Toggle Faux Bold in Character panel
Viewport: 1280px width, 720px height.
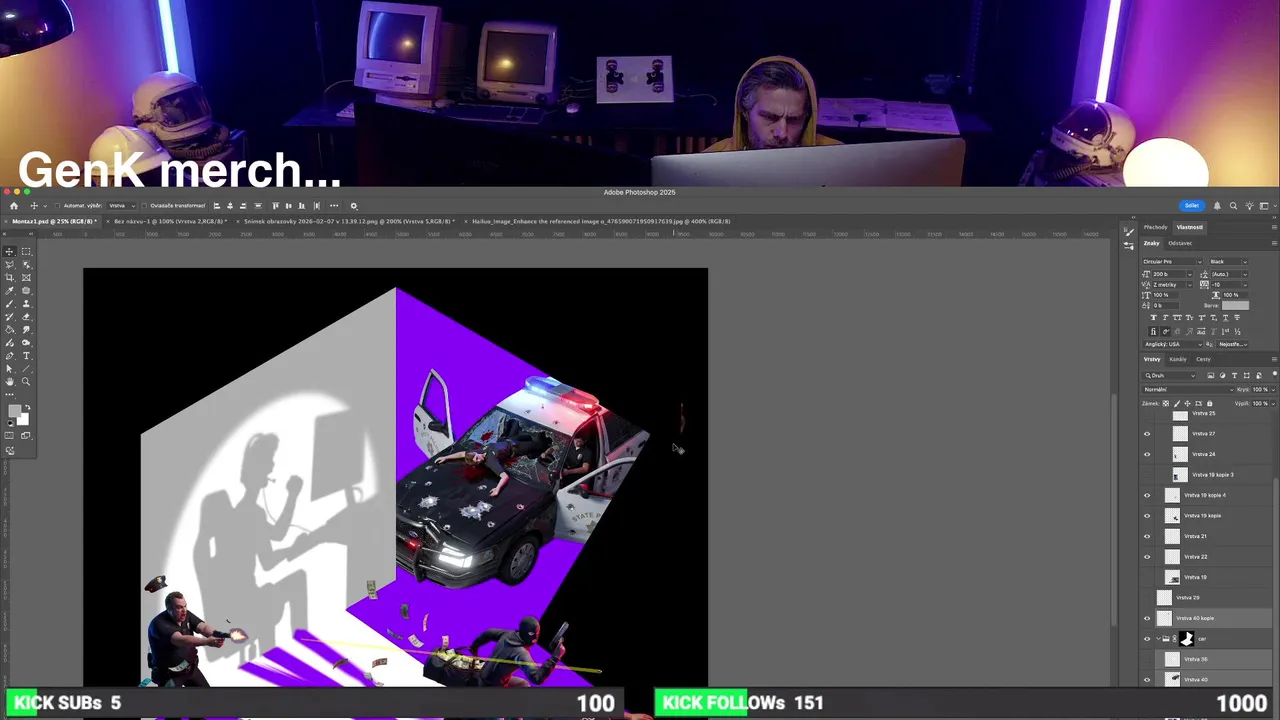(1154, 318)
